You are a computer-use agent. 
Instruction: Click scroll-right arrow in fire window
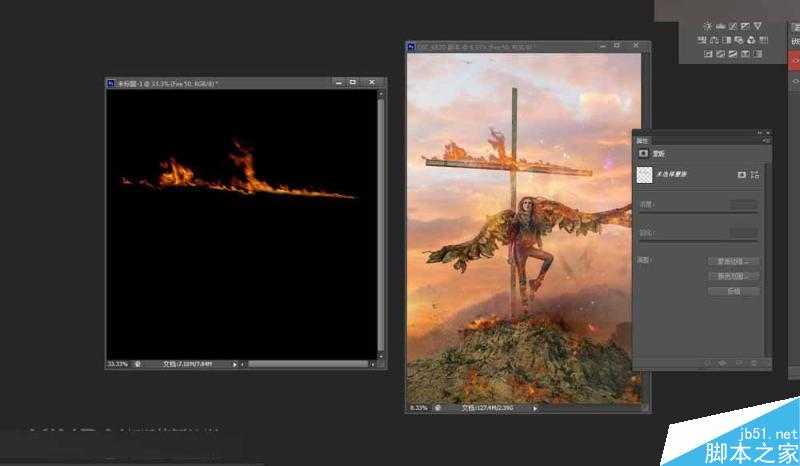pos(372,364)
